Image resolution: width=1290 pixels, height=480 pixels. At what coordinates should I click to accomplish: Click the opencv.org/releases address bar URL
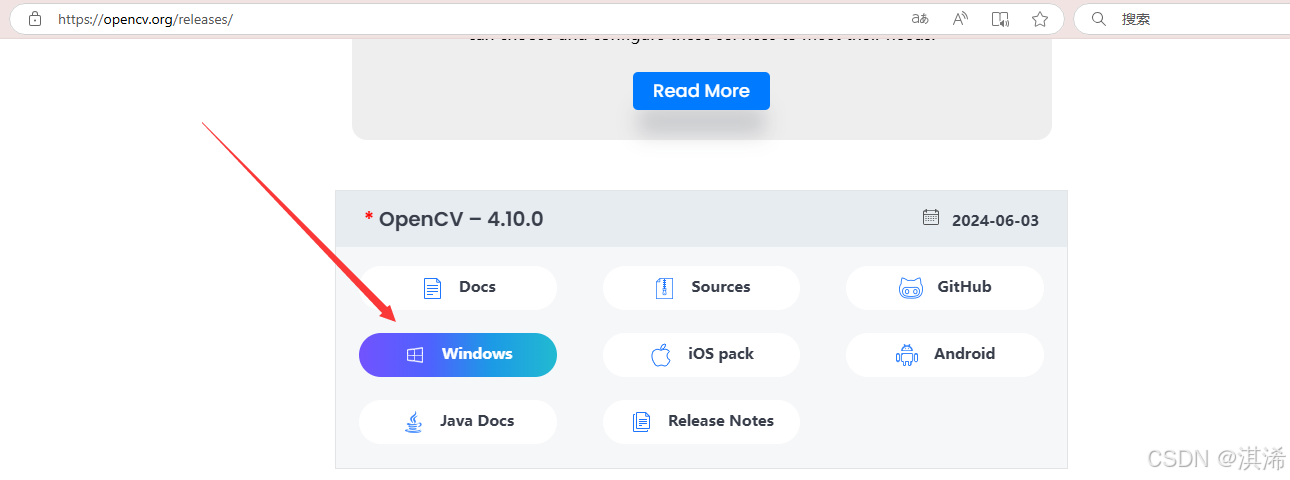tap(145, 19)
